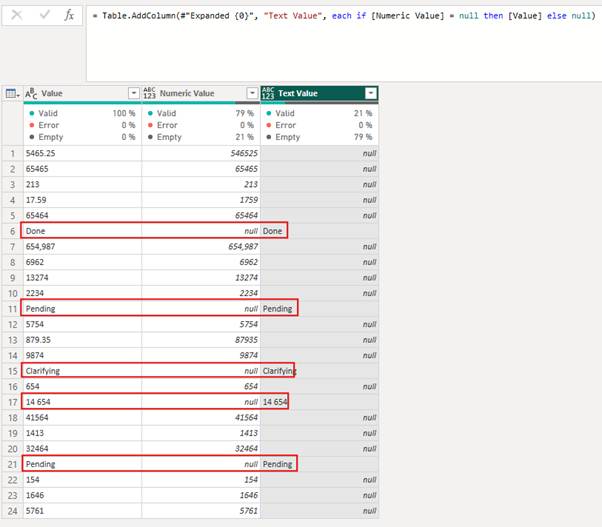Click inside the formula bar text
The image size is (602, 527).
(300, 16)
